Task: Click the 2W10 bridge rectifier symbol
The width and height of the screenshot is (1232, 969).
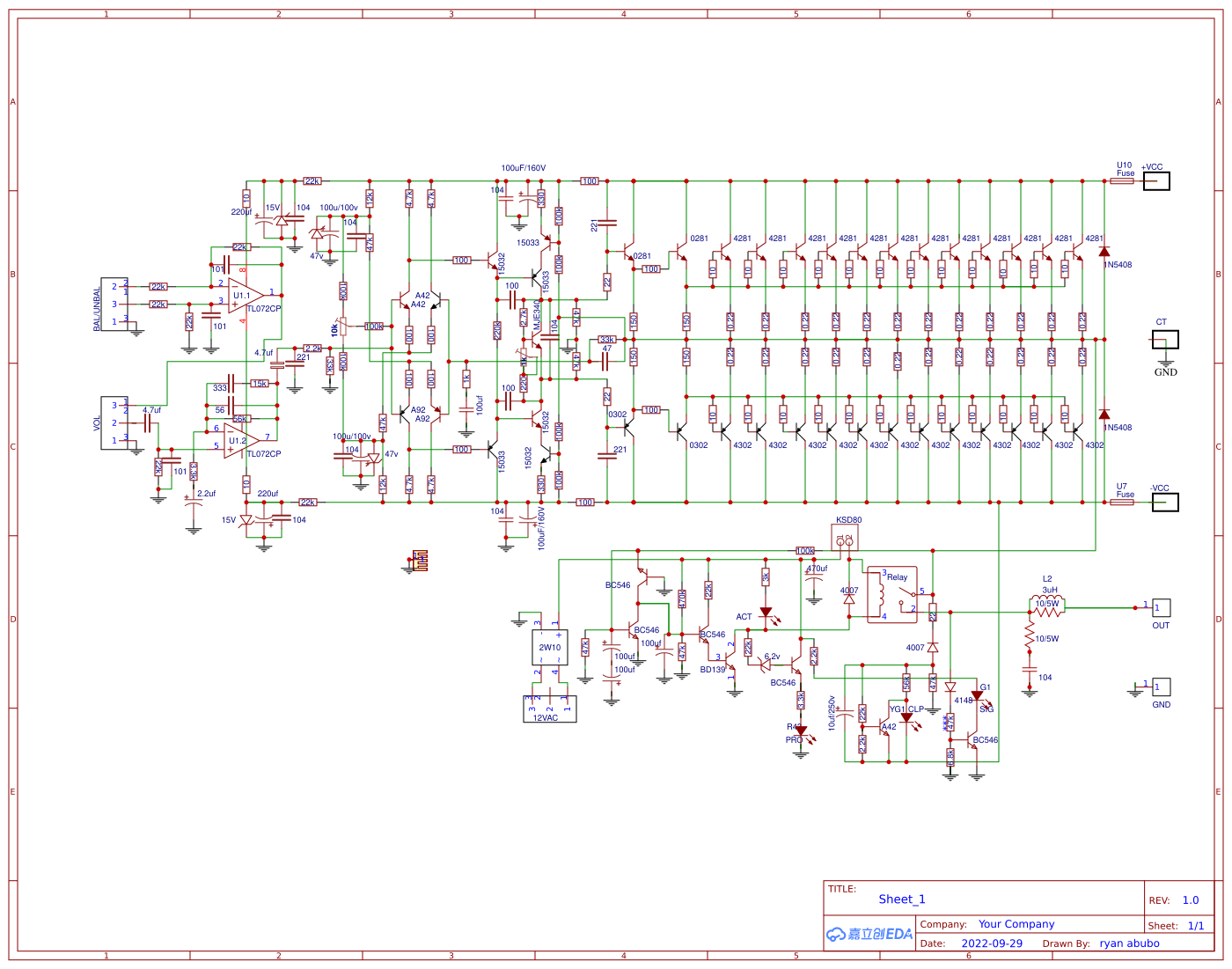Action: 548,646
